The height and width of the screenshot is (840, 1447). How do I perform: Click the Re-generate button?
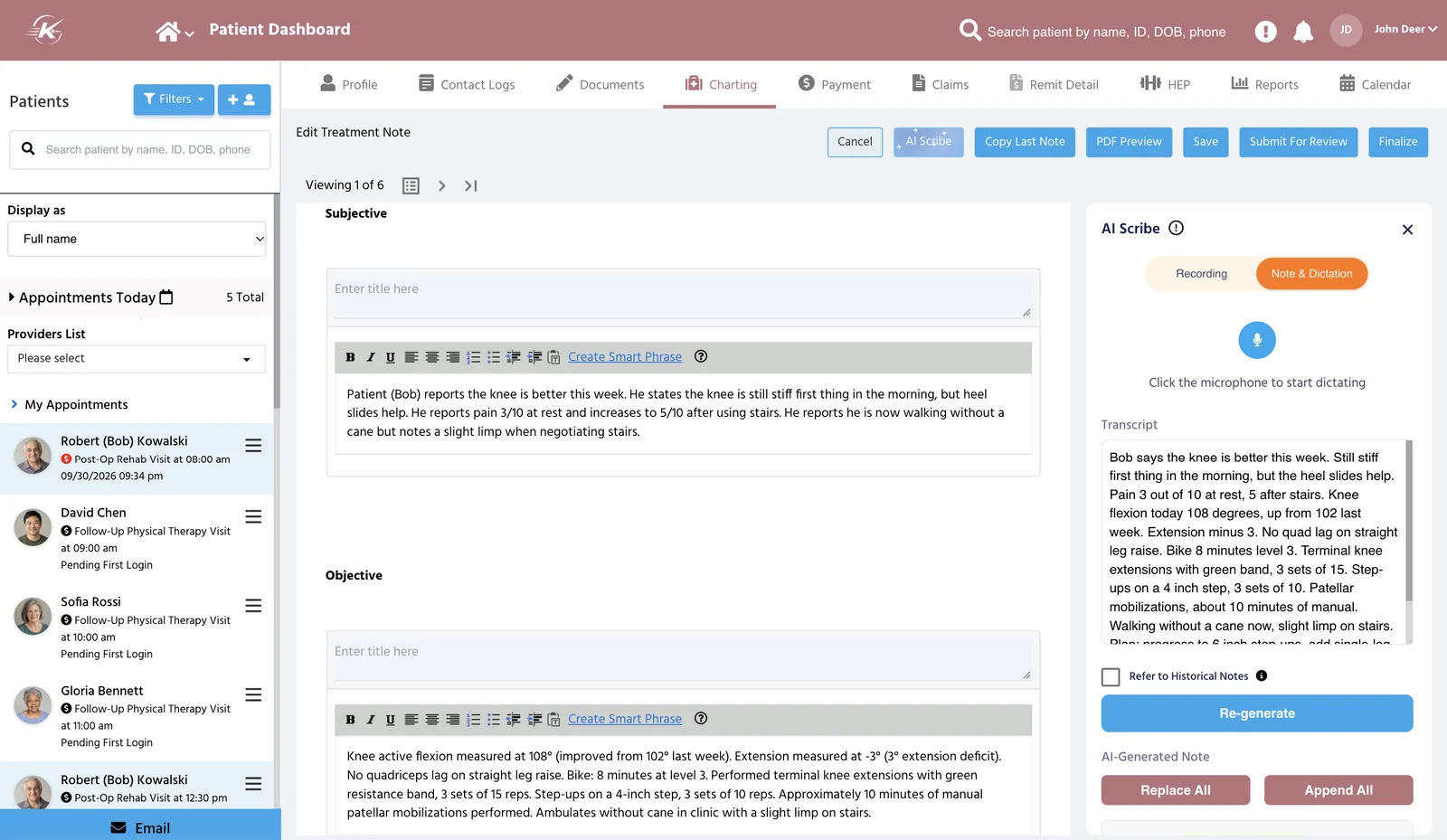(x=1257, y=713)
